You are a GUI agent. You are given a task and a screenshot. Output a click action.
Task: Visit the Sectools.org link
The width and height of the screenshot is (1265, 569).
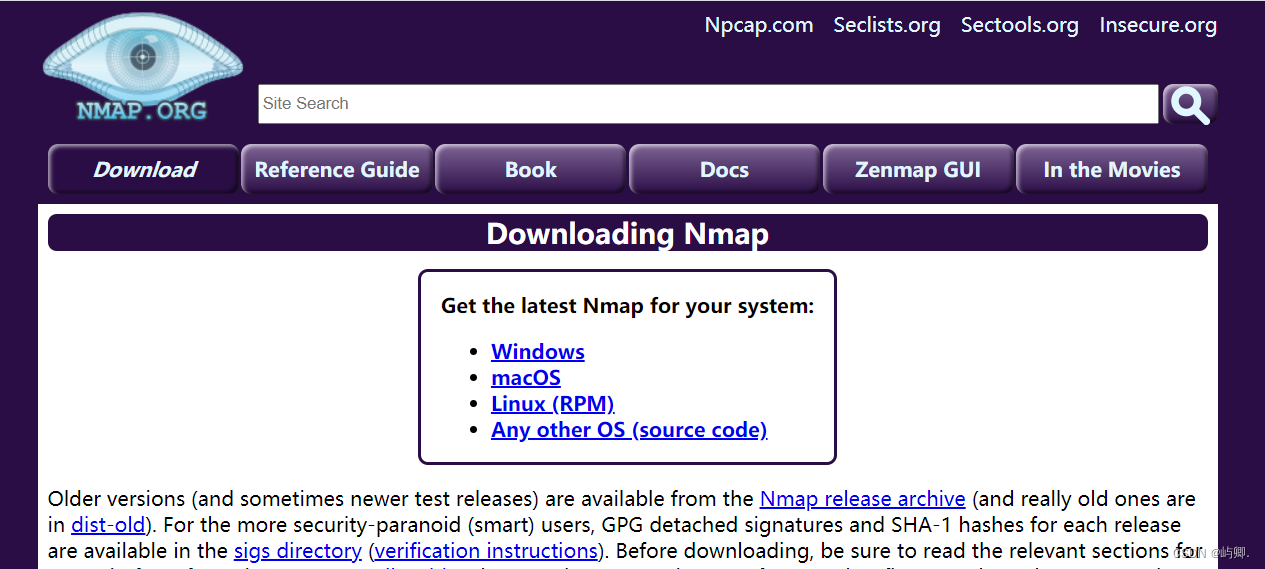pyautogui.click(x=1020, y=25)
